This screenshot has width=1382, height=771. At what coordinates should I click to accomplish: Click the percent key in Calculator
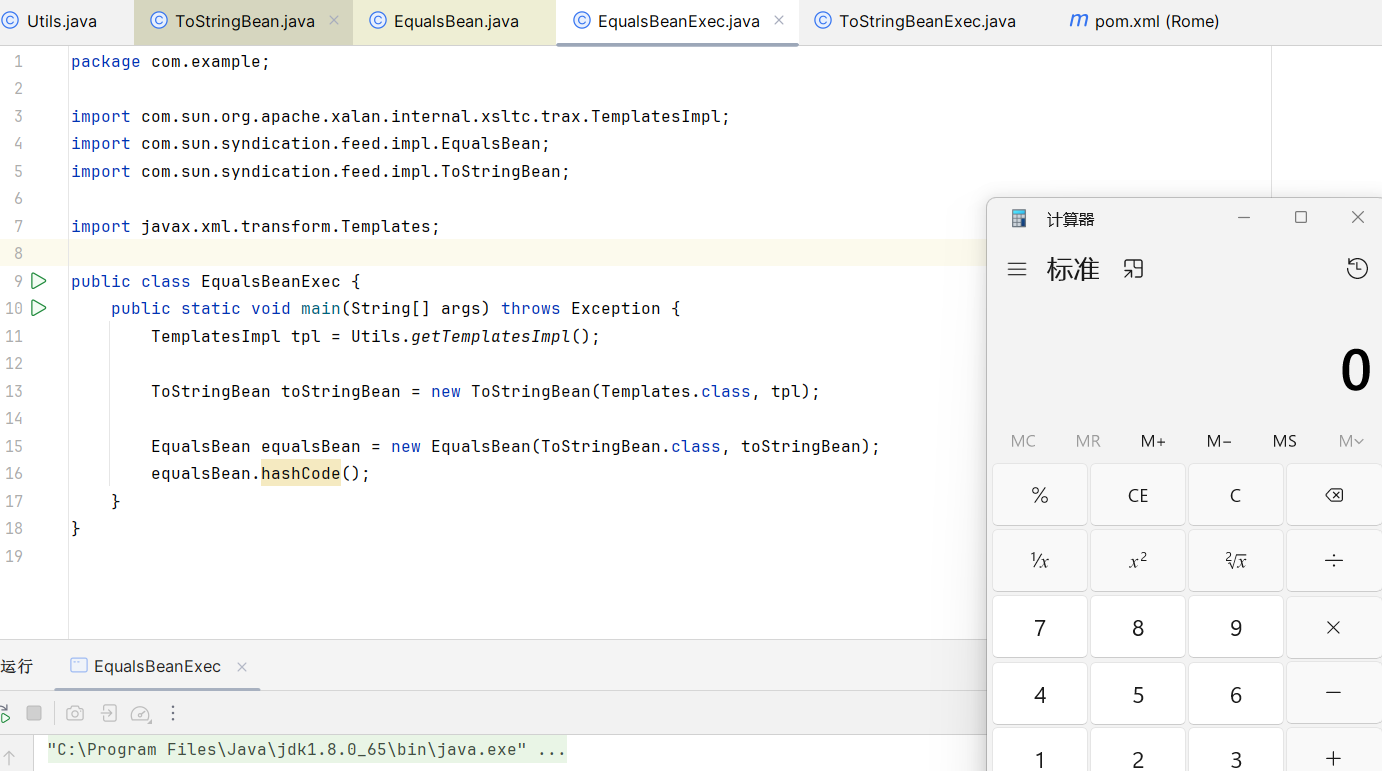(x=1040, y=495)
